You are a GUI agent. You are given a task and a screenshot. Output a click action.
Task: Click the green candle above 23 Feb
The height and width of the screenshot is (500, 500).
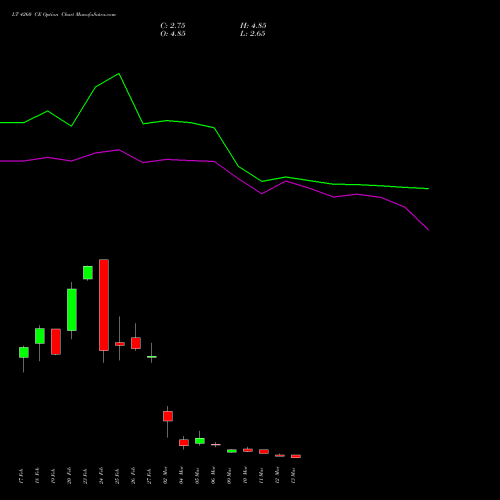click(x=88, y=272)
